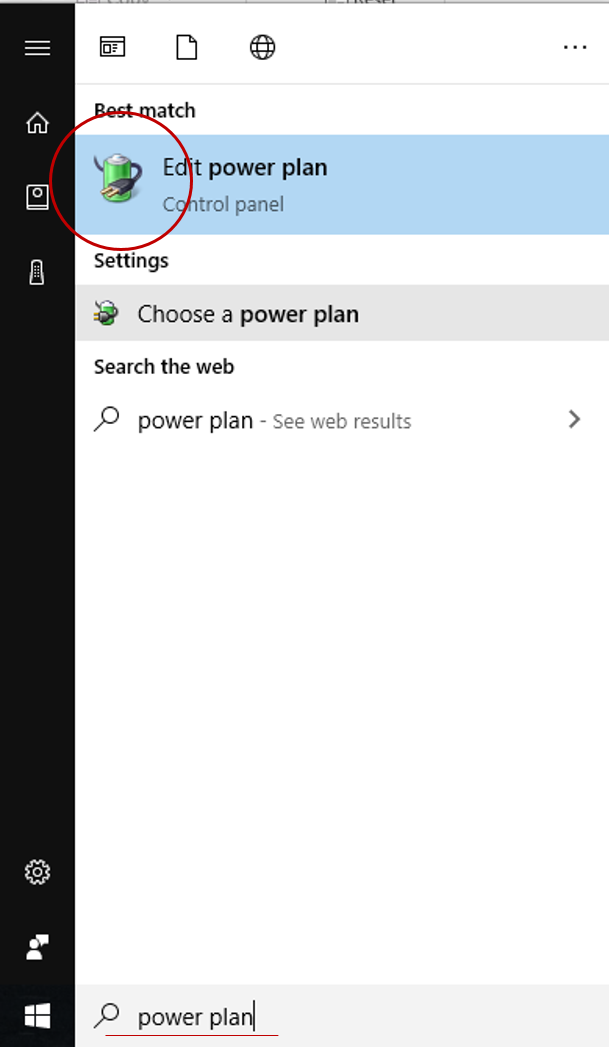
Task: Click the building icon in the left sidebar
Action: point(37,196)
